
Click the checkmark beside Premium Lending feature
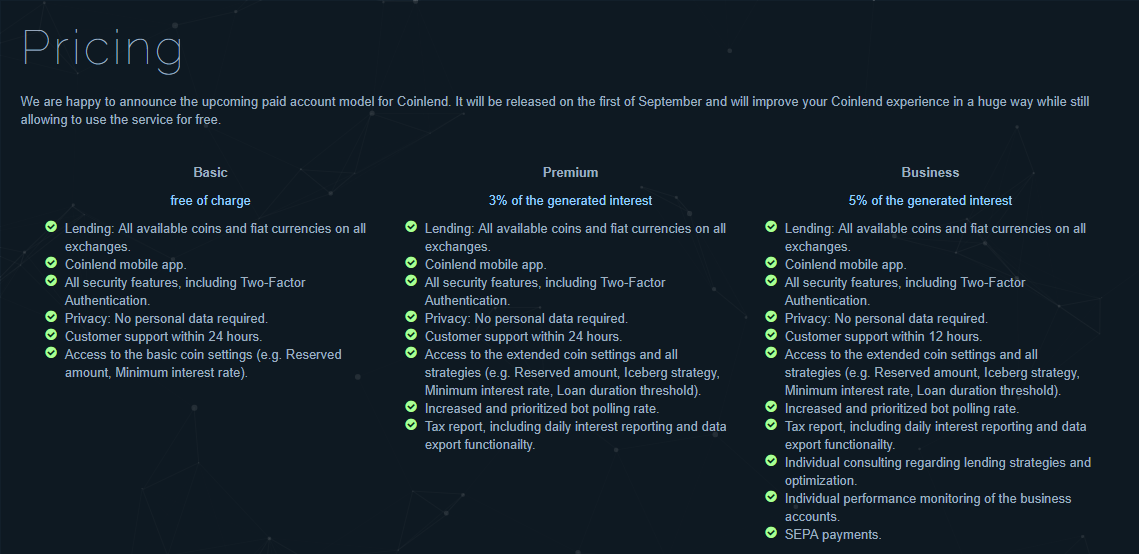pyautogui.click(x=411, y=227)
